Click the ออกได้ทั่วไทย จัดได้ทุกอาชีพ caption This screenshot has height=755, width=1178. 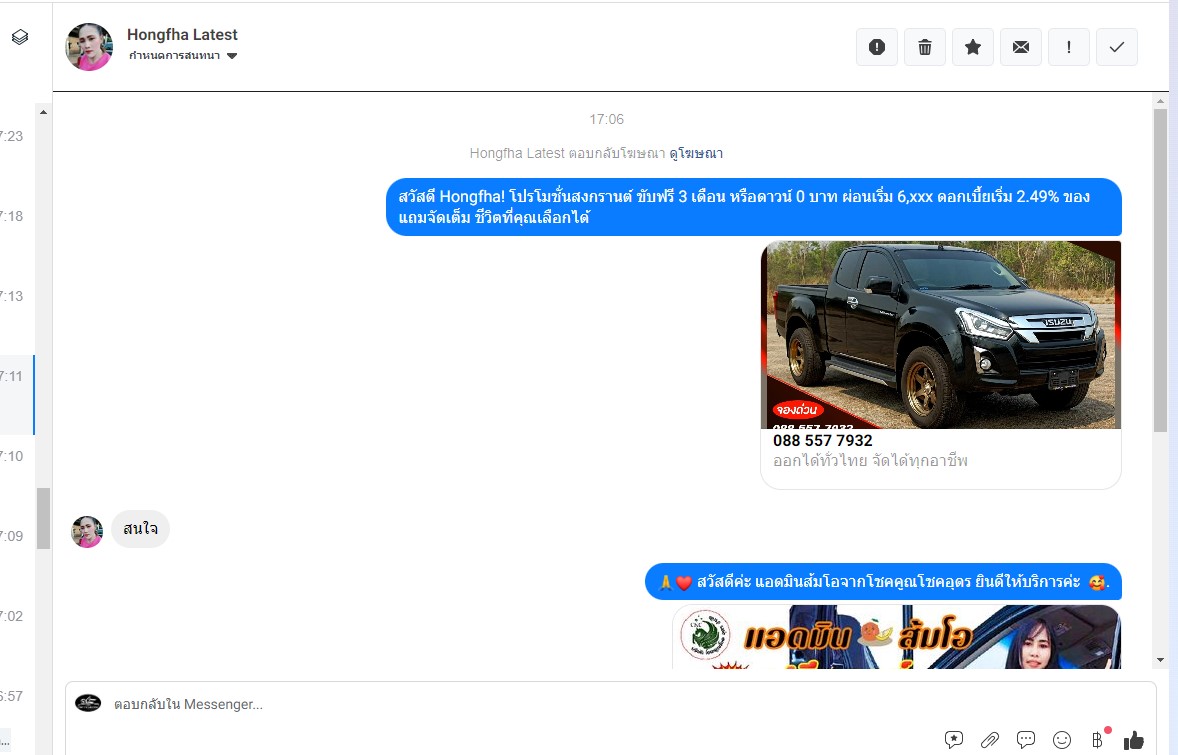(871, 461)
